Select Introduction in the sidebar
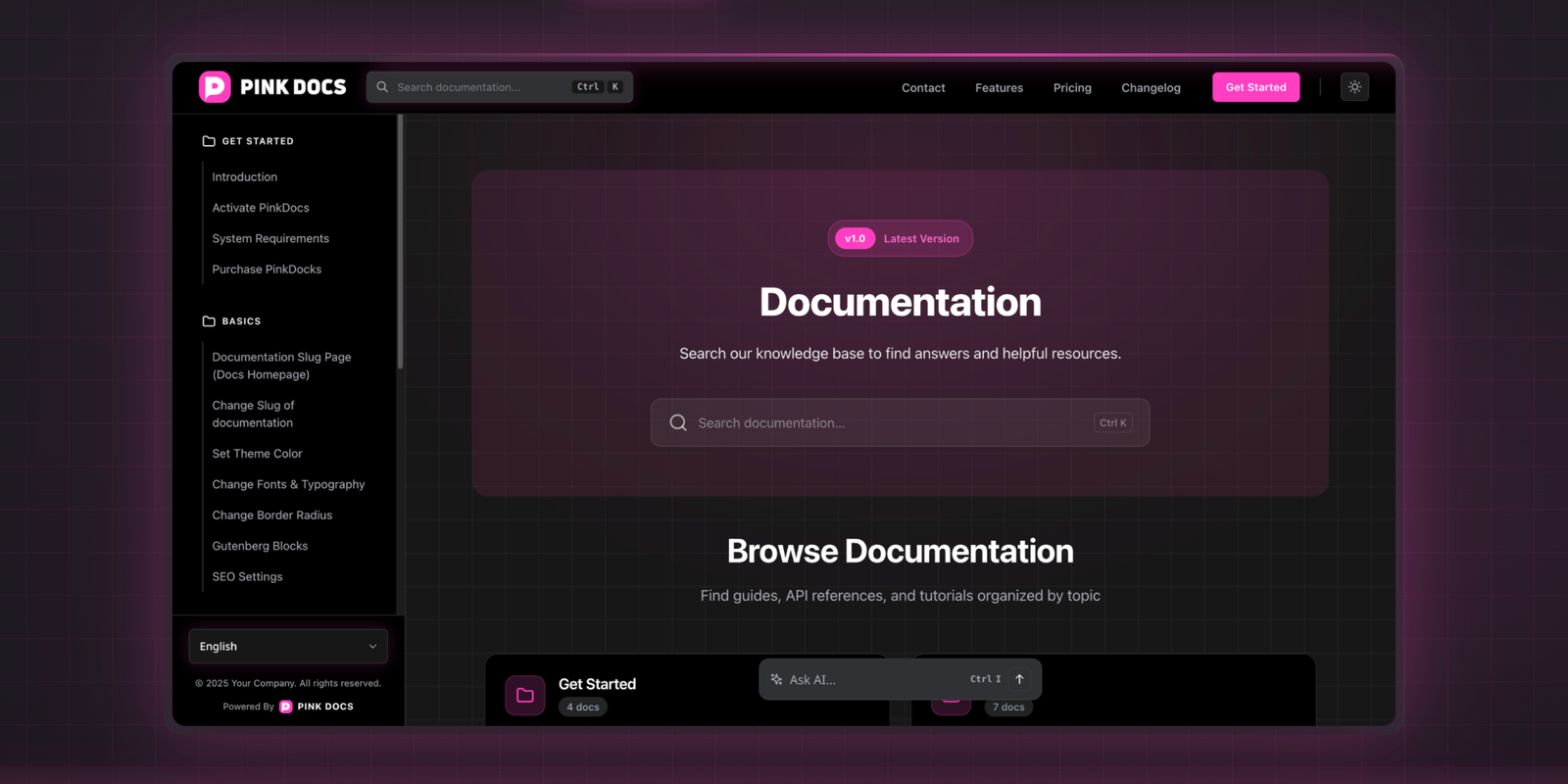Image resolution: width=1568 pixels, height=784 pixels. click(x=245, y=177)
